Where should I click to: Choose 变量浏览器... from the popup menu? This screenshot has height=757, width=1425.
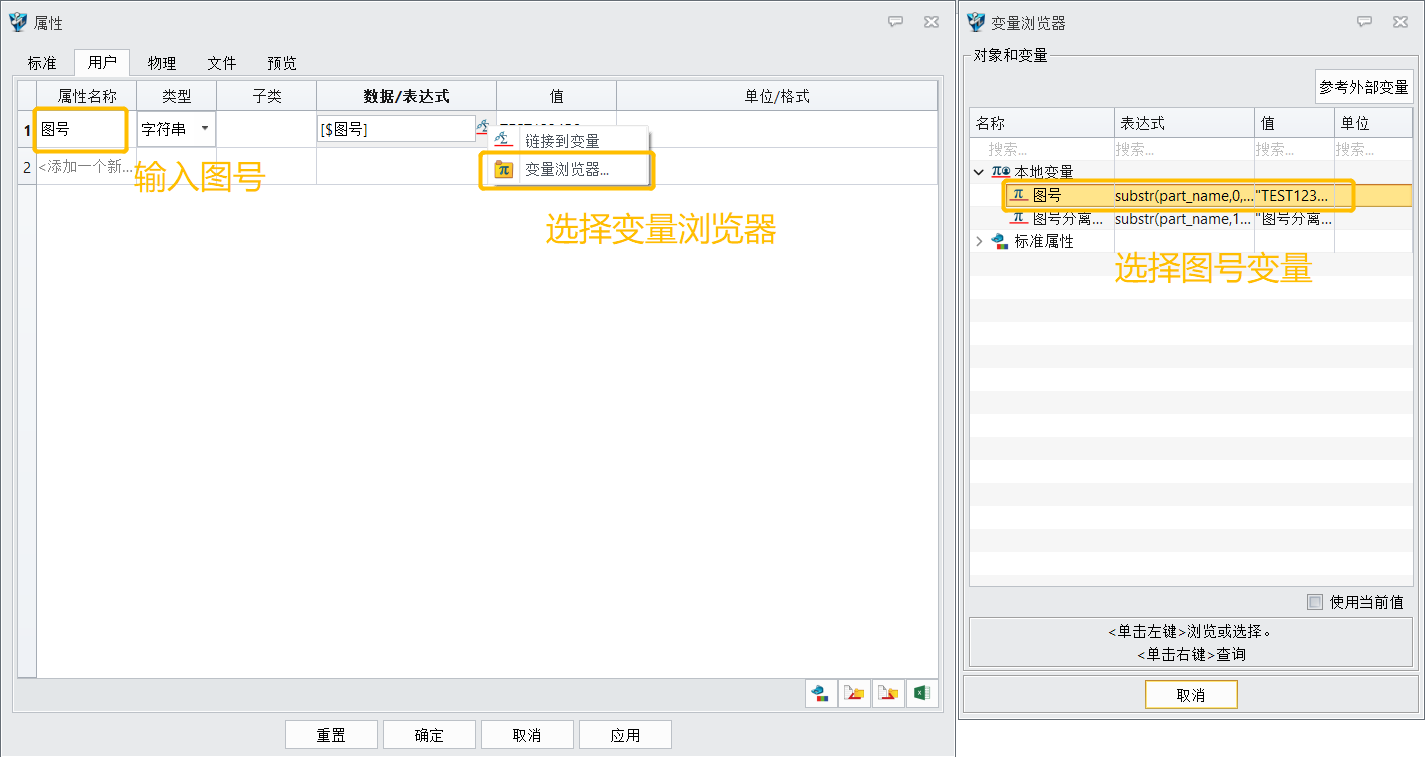pos(569,170)
